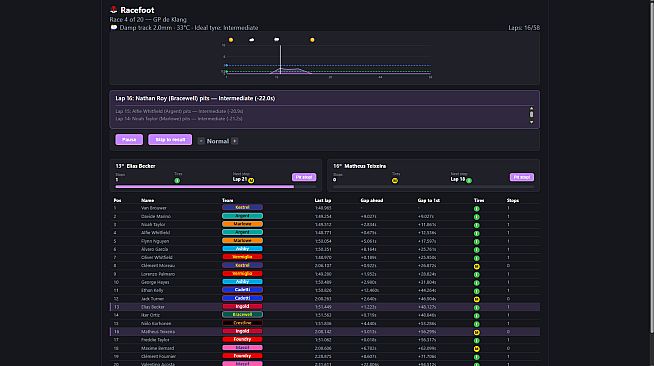The height and width of the screenshot is (366, 654).
Task: Pause the race simulation
Action: [x=129, y=140]
